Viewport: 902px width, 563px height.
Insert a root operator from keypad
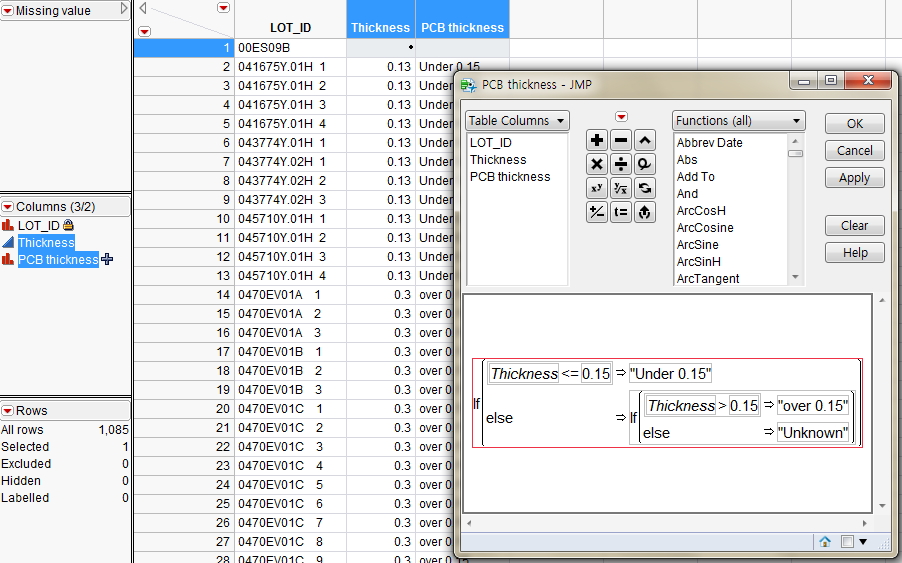point(621,188)
